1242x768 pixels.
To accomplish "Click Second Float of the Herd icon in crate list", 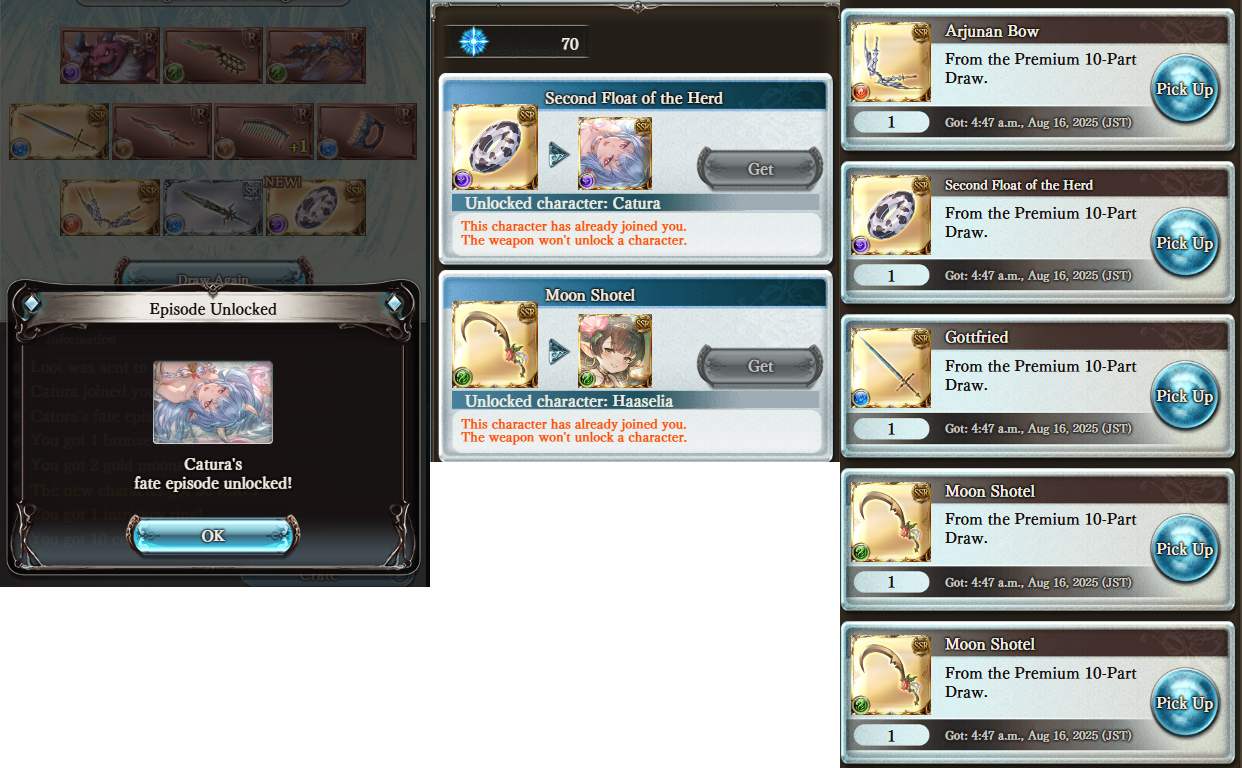I will point(891,215).
